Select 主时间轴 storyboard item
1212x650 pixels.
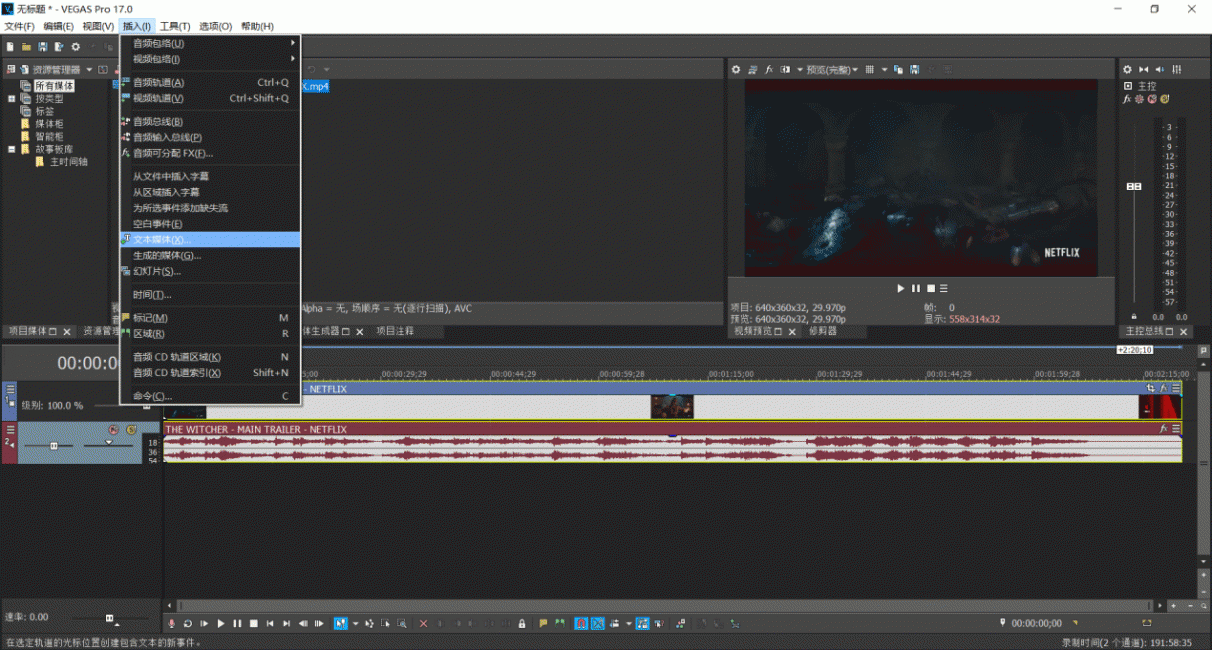point(69,162)
